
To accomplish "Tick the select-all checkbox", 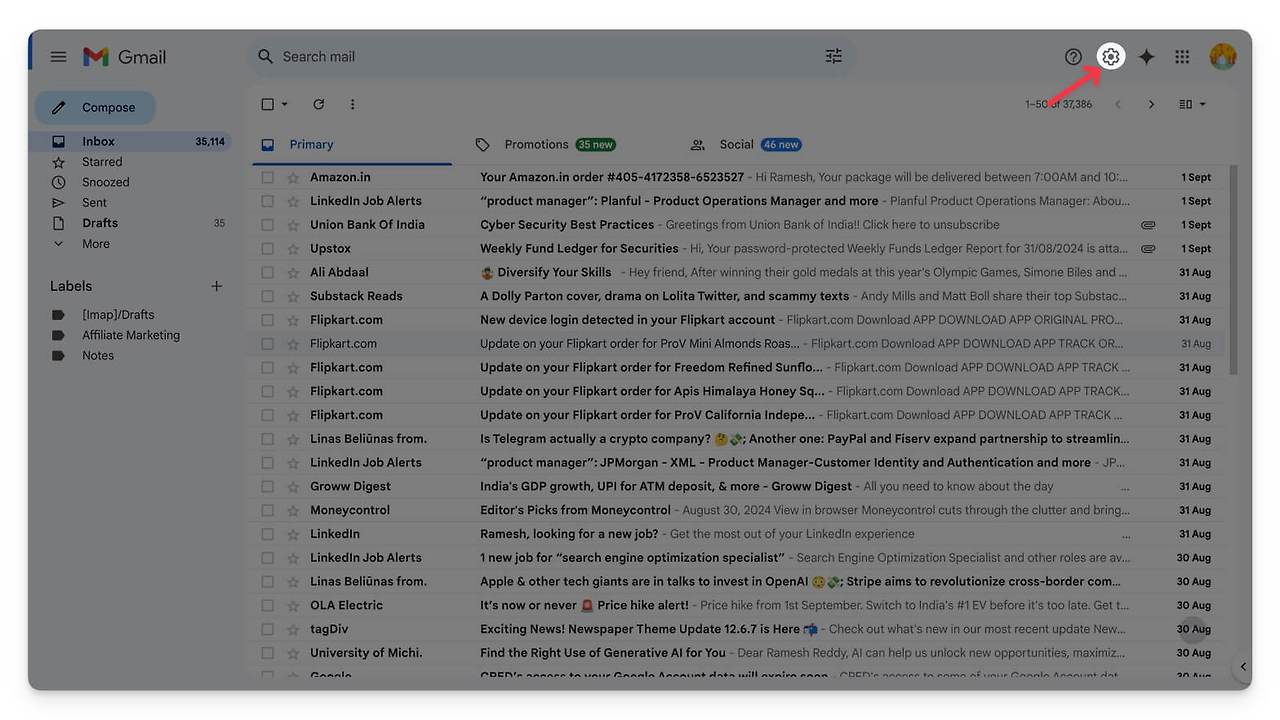I will coord(267,104).
